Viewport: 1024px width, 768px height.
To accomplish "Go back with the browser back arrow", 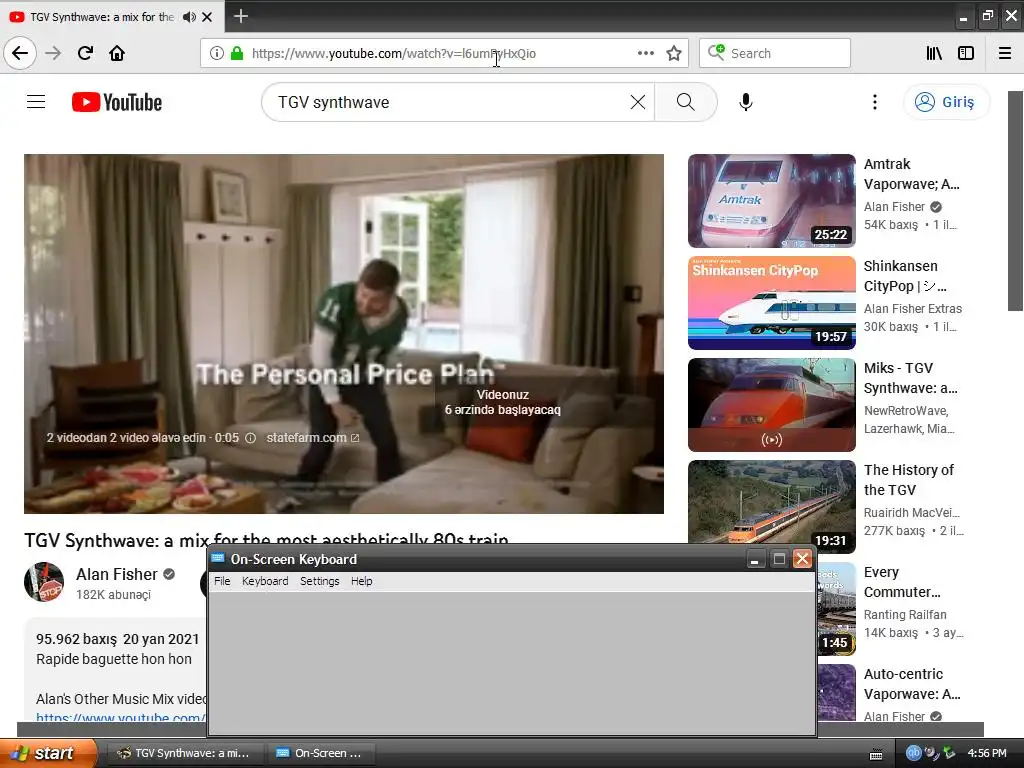I will pos(20,53).
